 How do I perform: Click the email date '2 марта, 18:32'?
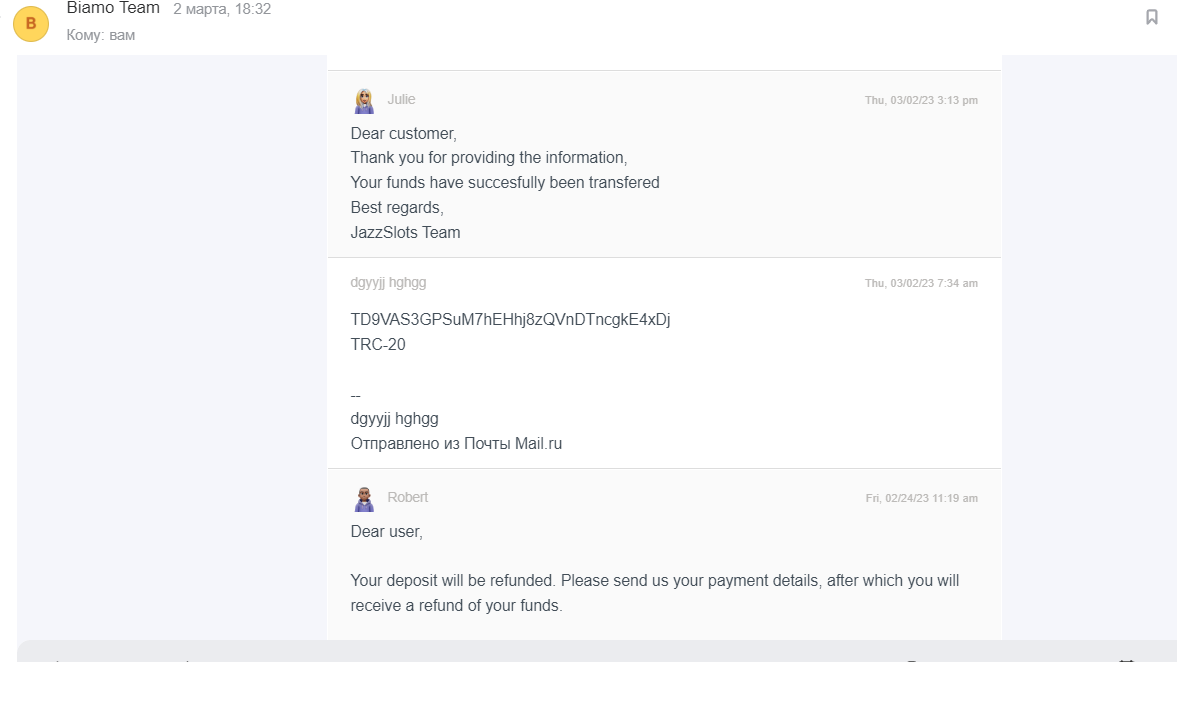[x=222, y=9]
